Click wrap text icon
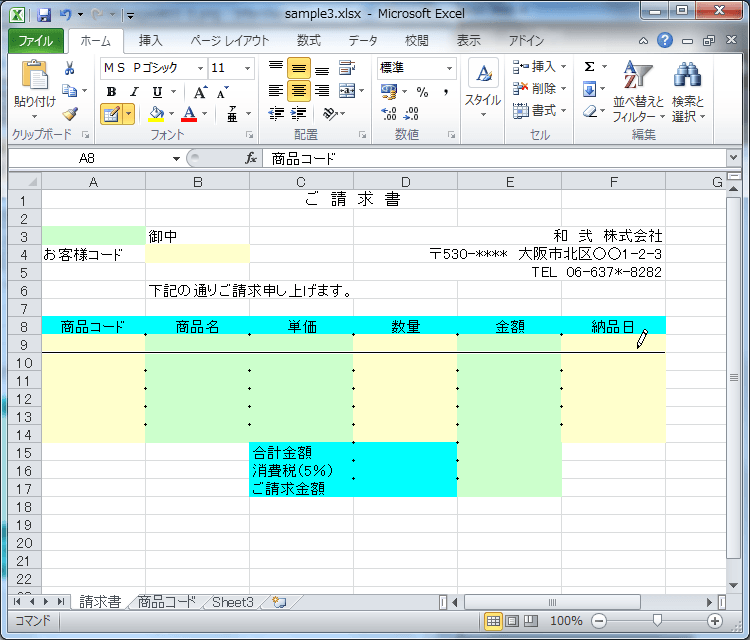 [x=347, y=67]
